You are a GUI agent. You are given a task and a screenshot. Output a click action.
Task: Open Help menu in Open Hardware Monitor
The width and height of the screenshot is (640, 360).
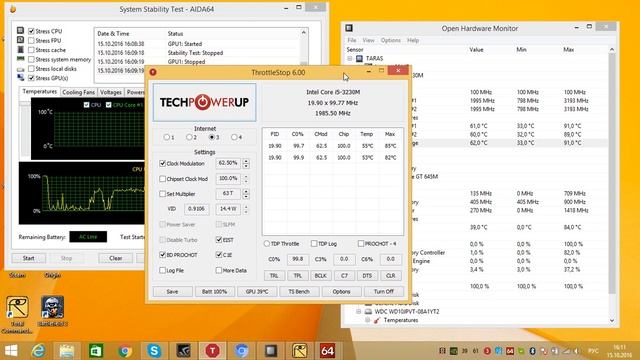coord(413,40)
